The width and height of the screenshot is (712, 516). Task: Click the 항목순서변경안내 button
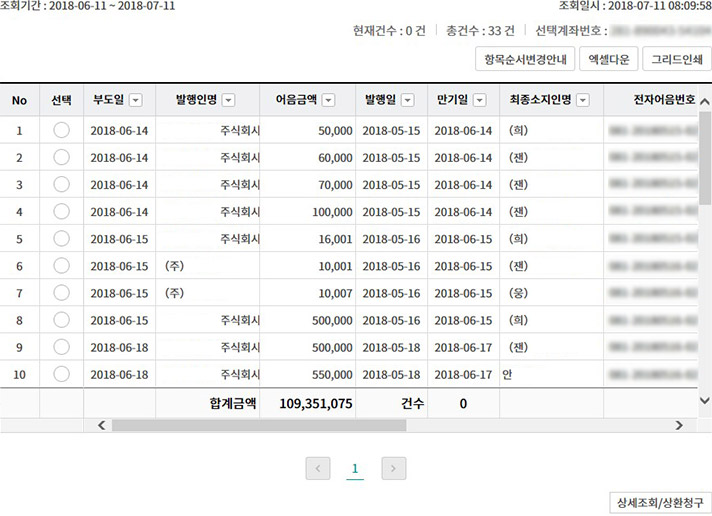[x=525, y=60]
